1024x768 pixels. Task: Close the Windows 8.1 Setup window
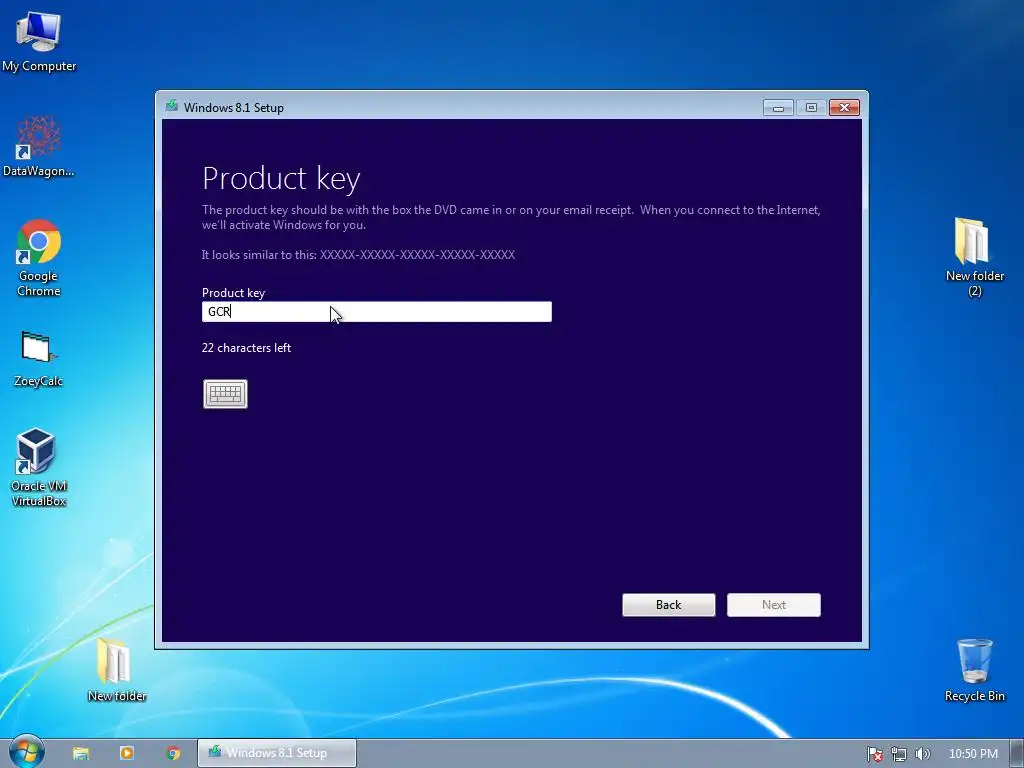tap(844, 108)
